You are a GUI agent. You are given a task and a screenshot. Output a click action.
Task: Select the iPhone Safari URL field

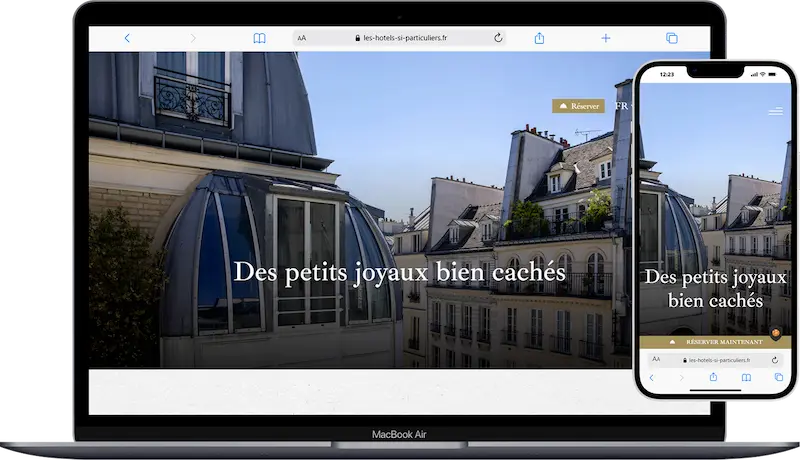click(x=715, y=360)
